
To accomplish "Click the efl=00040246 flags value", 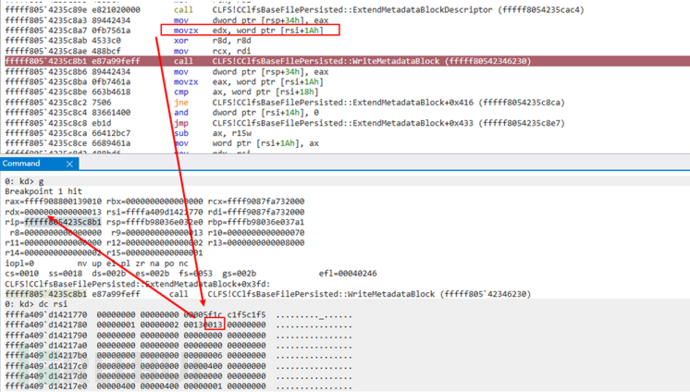I will point(348,274).
